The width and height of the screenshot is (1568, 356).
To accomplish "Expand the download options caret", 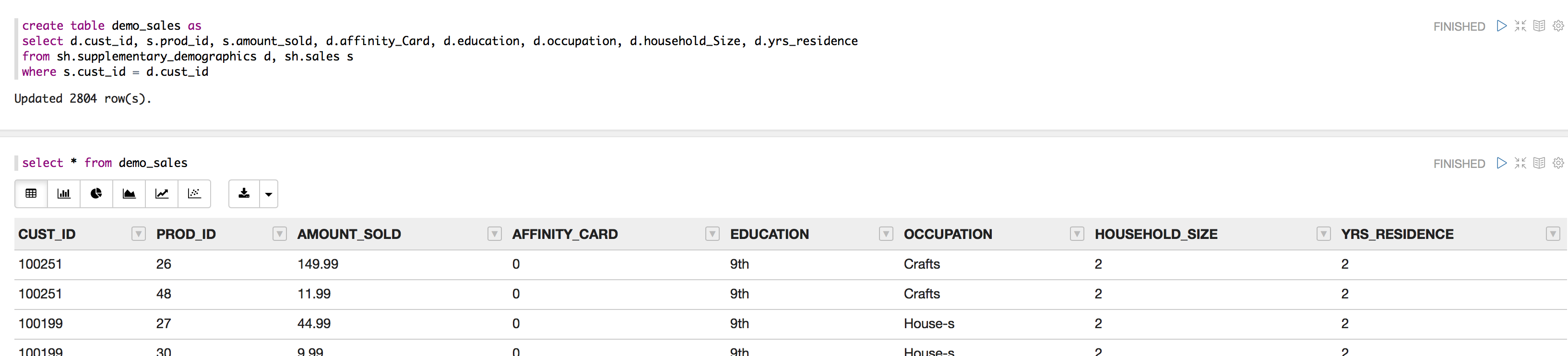I will click(268, 194).
